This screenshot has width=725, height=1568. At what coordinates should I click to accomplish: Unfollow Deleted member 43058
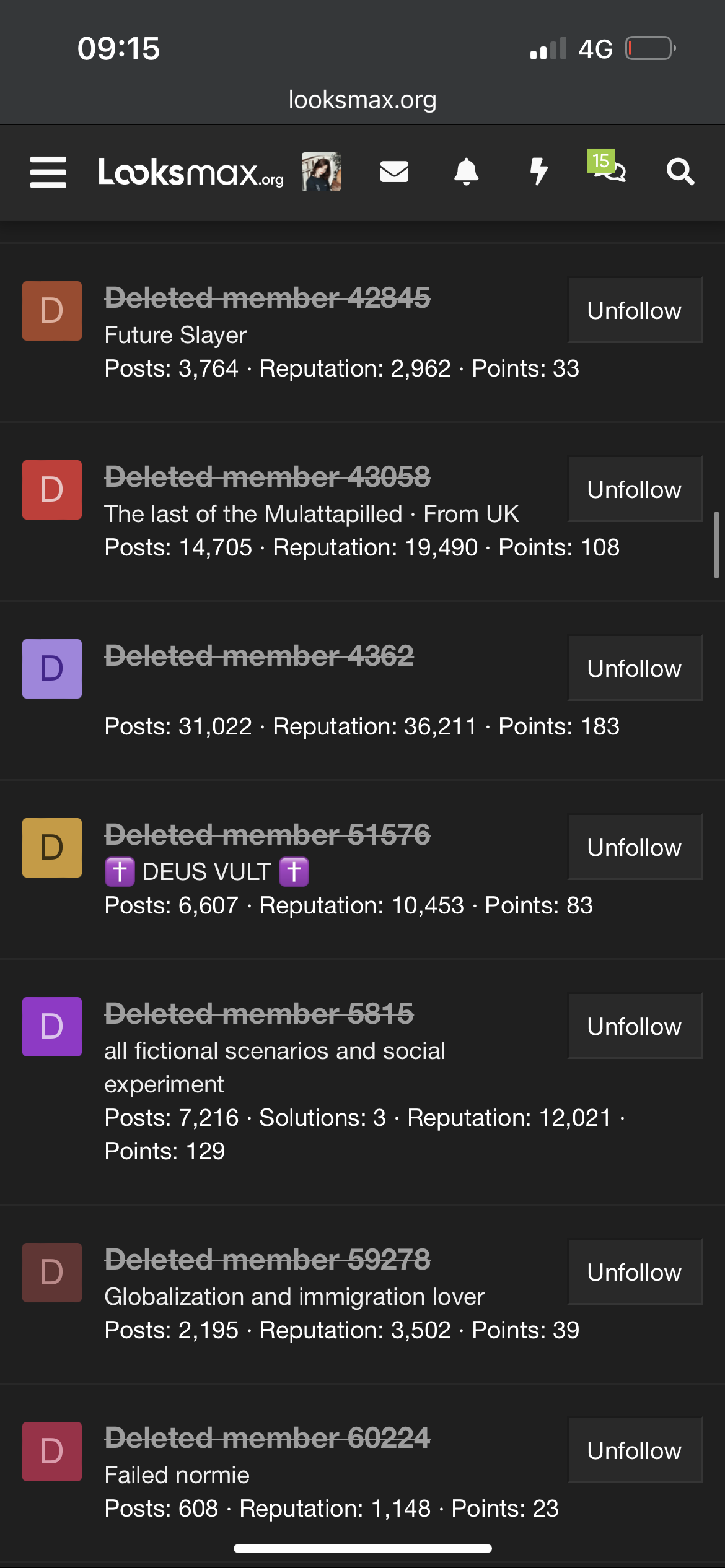[x=634, y=489]
